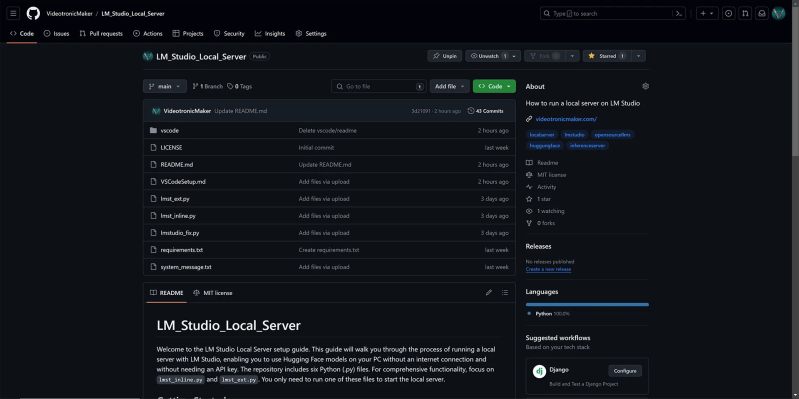Open the videotronicmaker.com website link
Image resolution: width=799 pixels, height=399 pixels.
[x=566, y=119]
